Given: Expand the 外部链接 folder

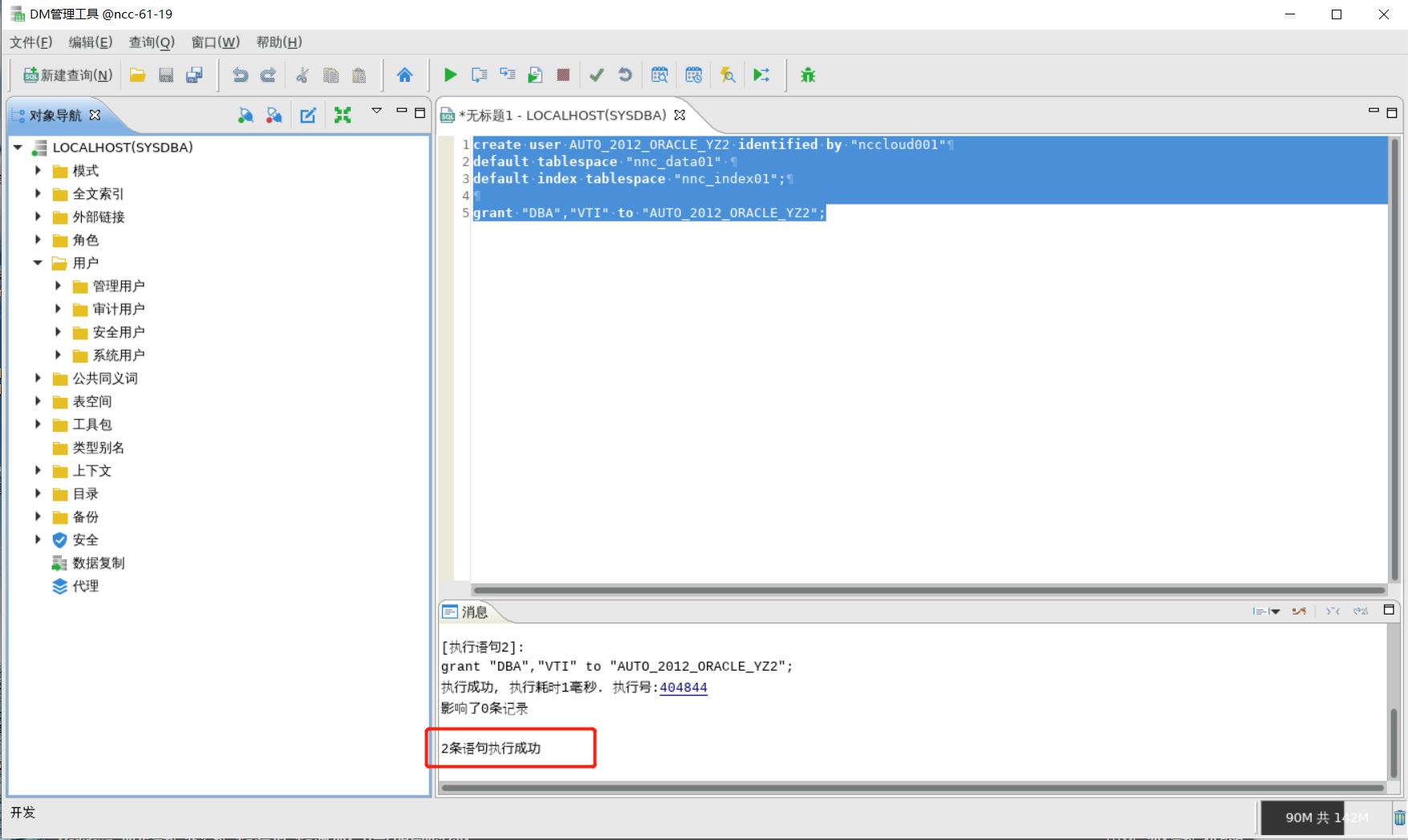Looking at the screenshot, I should click(38, 217).
